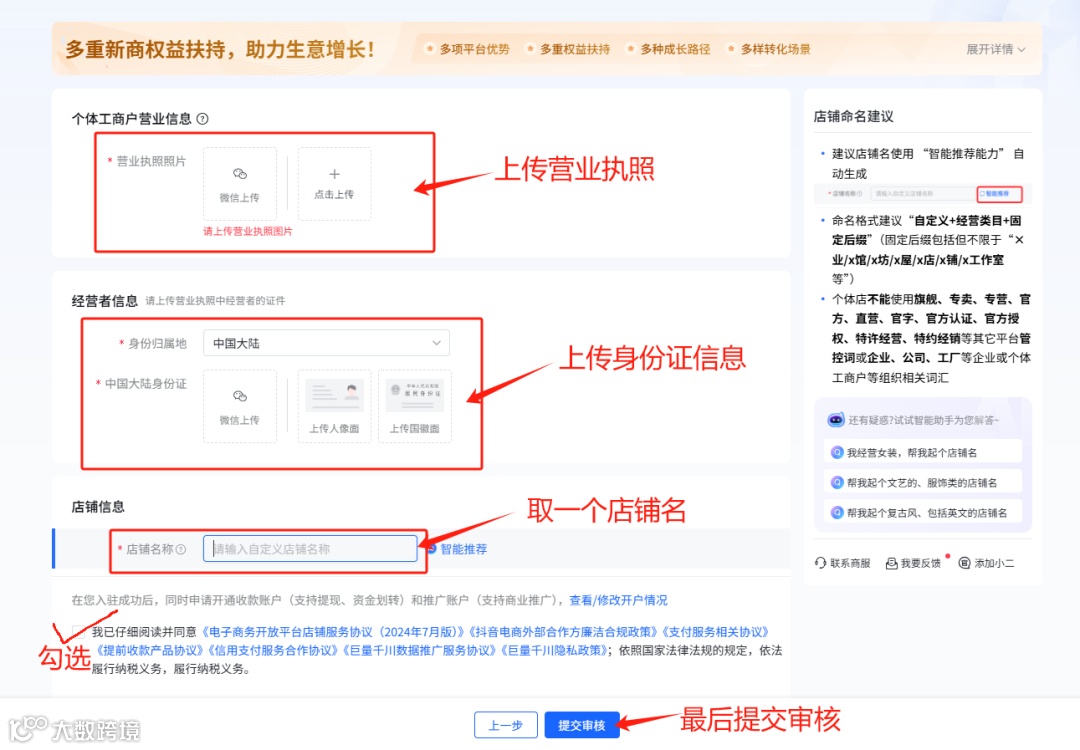Select suggestion 帮我起个复古风、包括英文的店铺名
The height and width of the screenshot is (750, 1080).
pos(923,512)
